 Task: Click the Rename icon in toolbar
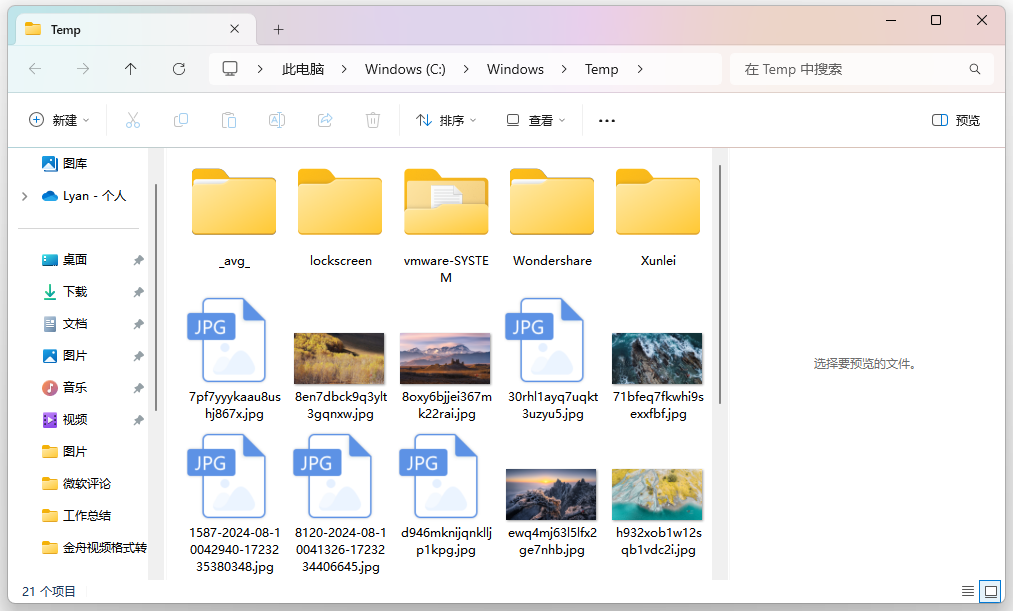pyautogui.click(x=277, y=120)
